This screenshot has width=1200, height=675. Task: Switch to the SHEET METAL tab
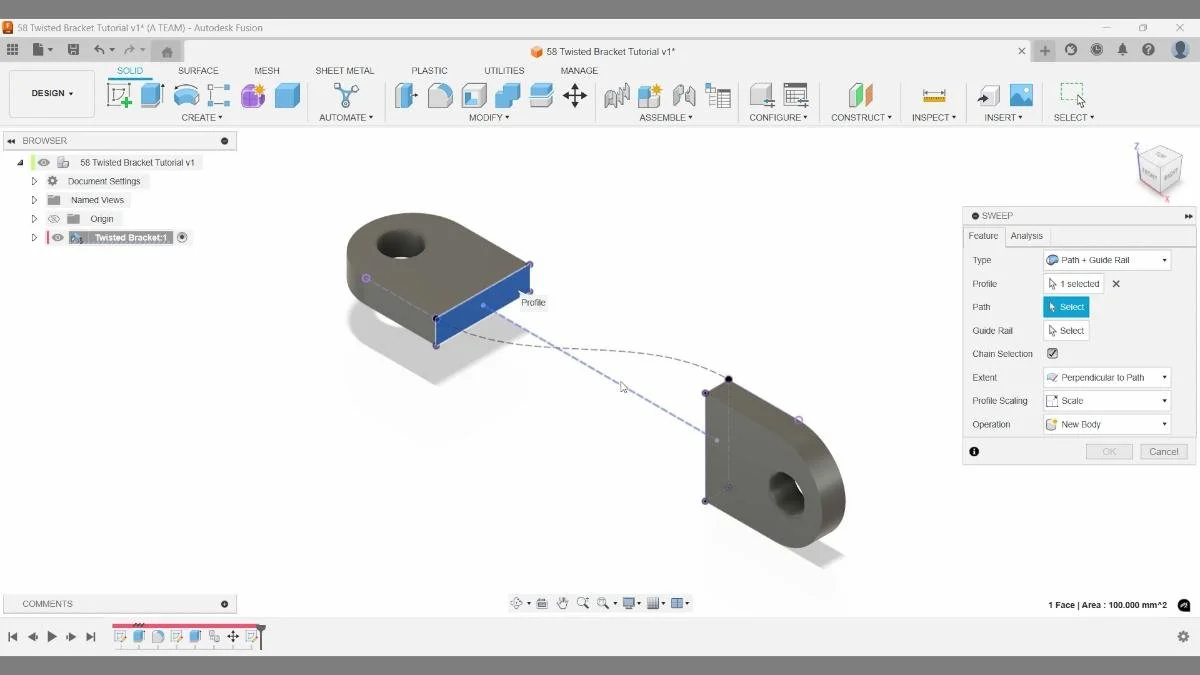(345, 71)
